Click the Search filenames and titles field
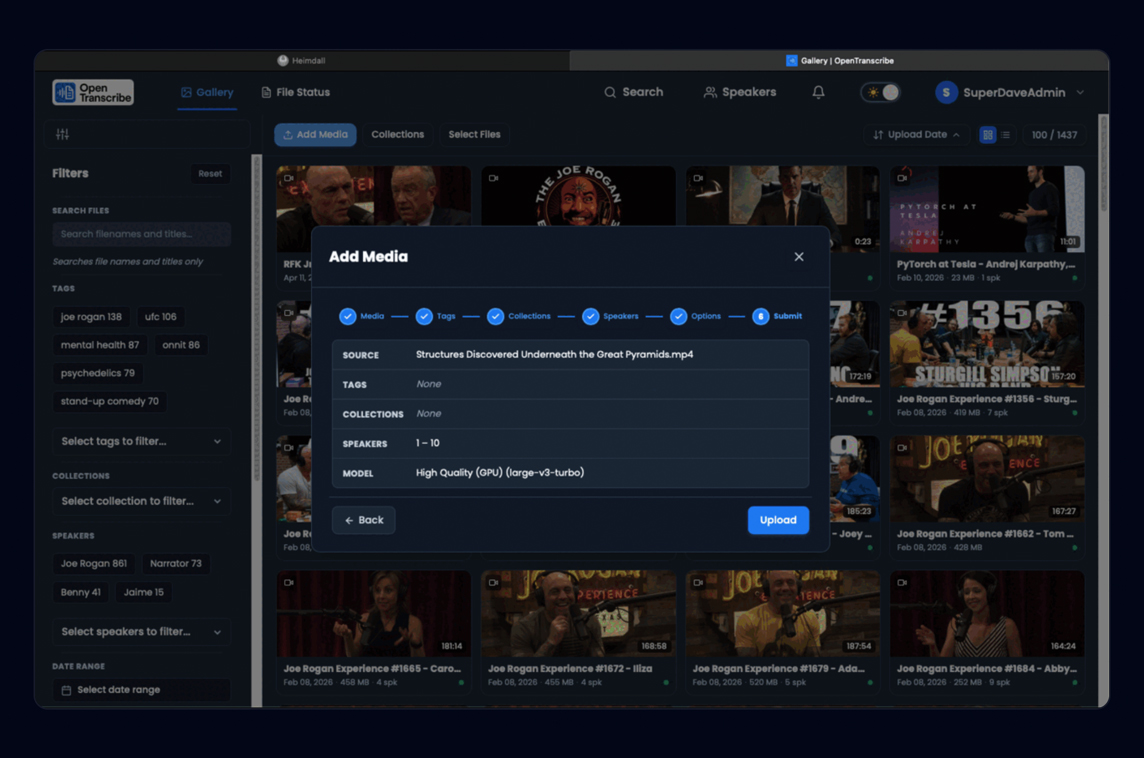 tap(141, 234)
